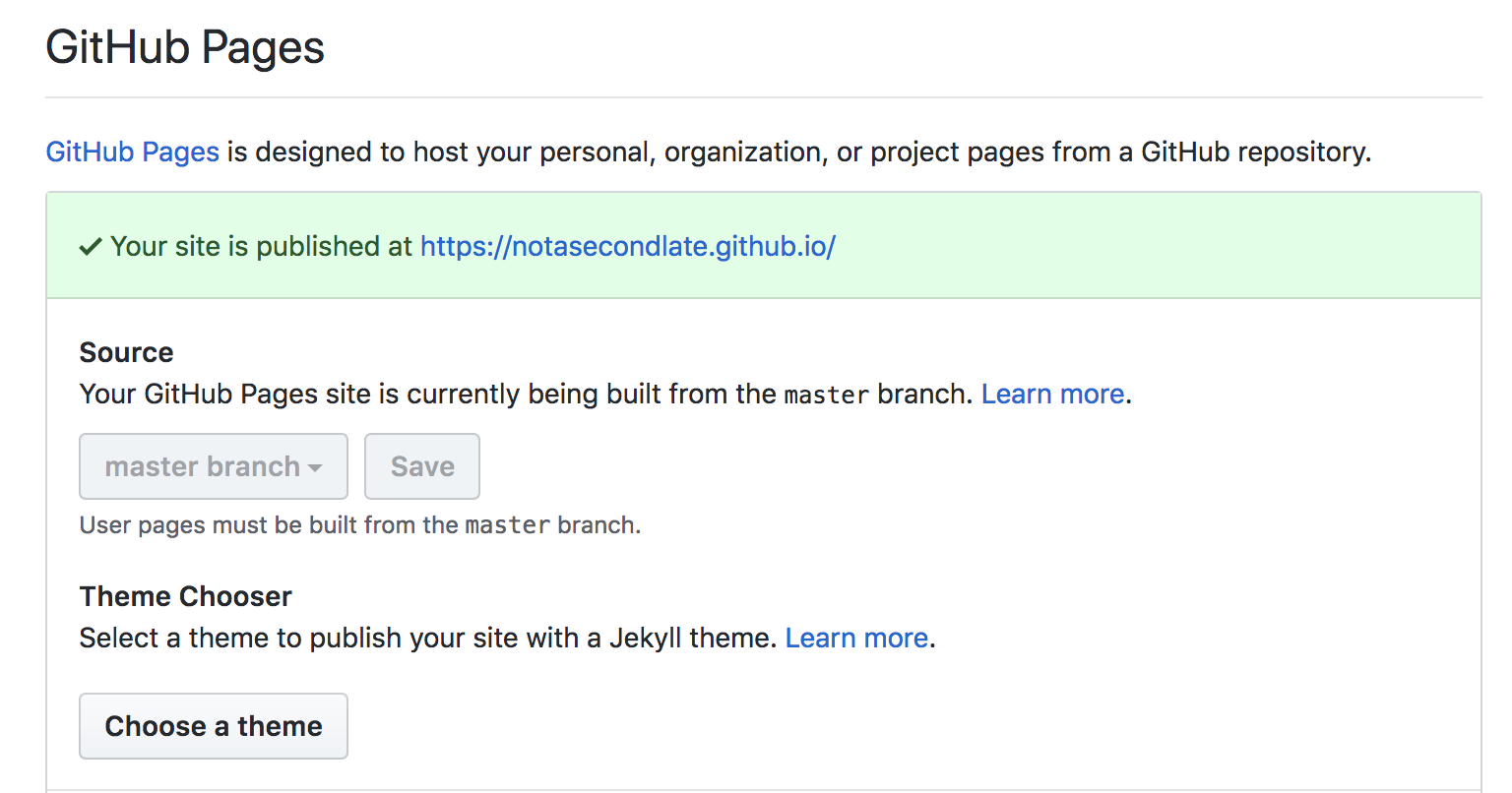Click Learn more about Jekyll themes
The width and height of the screenshot is (1512, 793).
coord(856,639)
